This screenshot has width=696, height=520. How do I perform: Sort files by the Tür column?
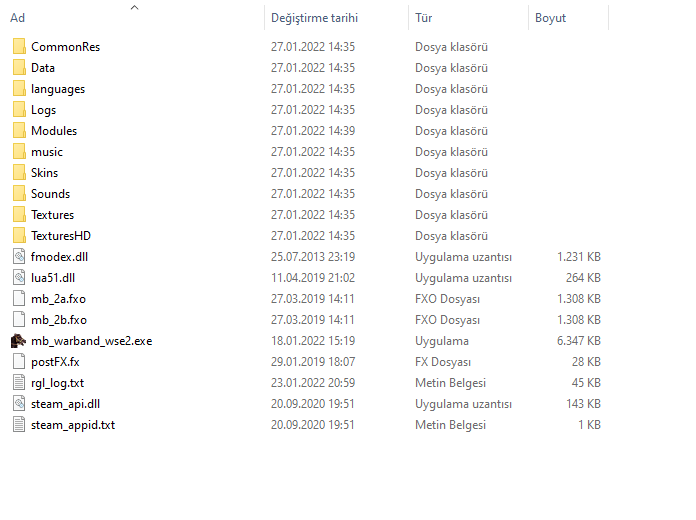pos(424,18)
